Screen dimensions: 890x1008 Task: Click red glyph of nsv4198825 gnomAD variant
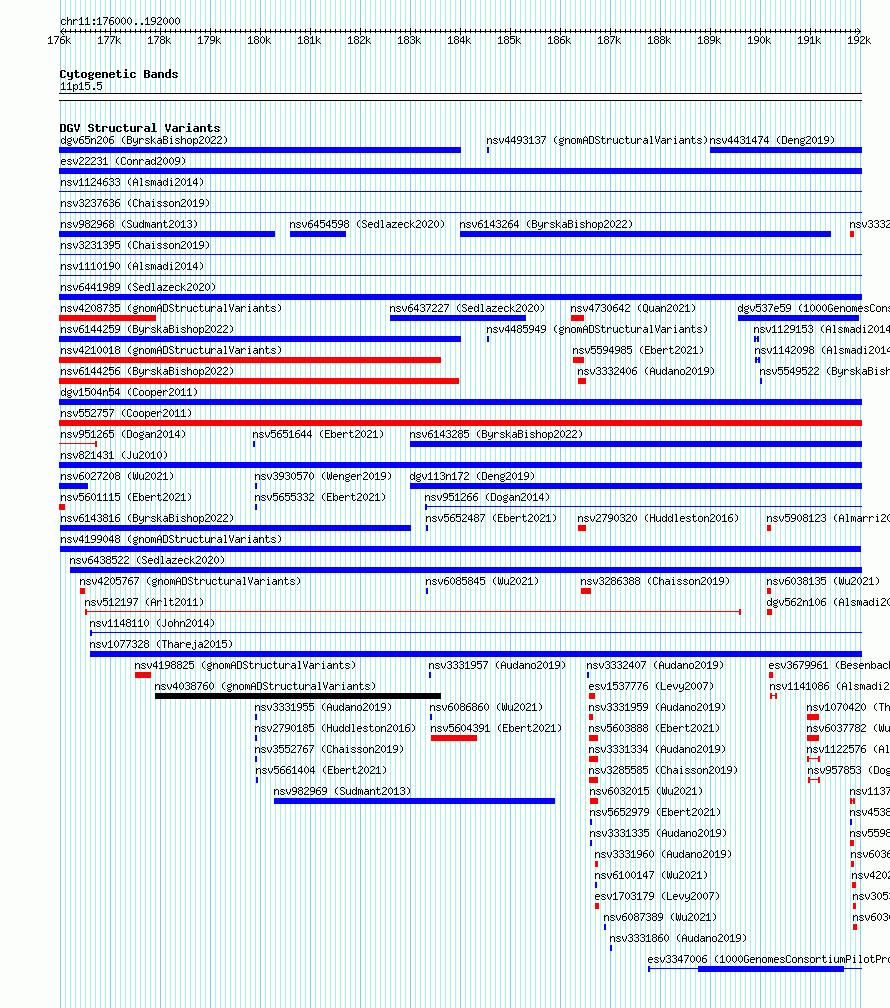point(143,676)
